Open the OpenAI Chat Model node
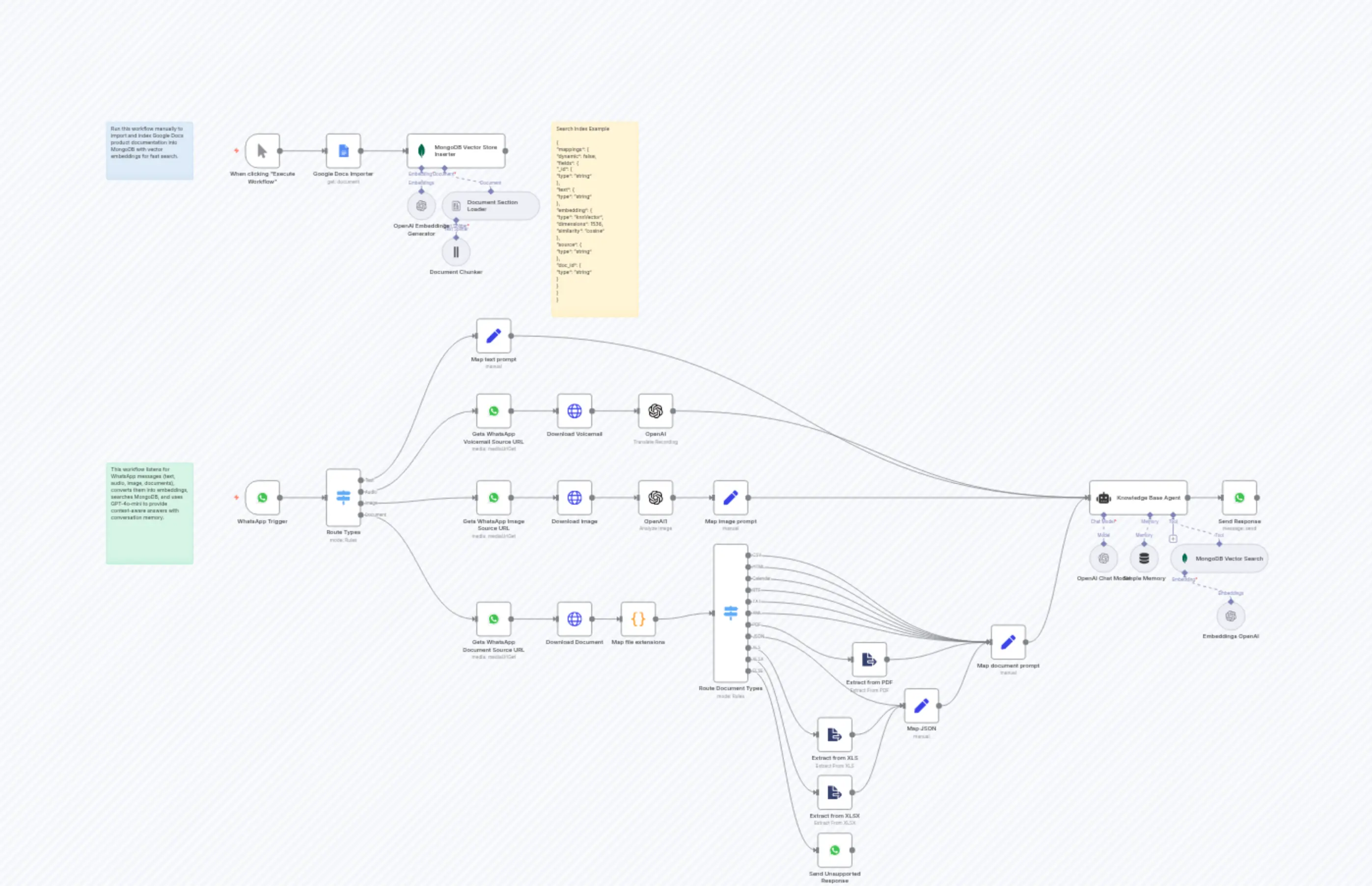 point(1103,557)
